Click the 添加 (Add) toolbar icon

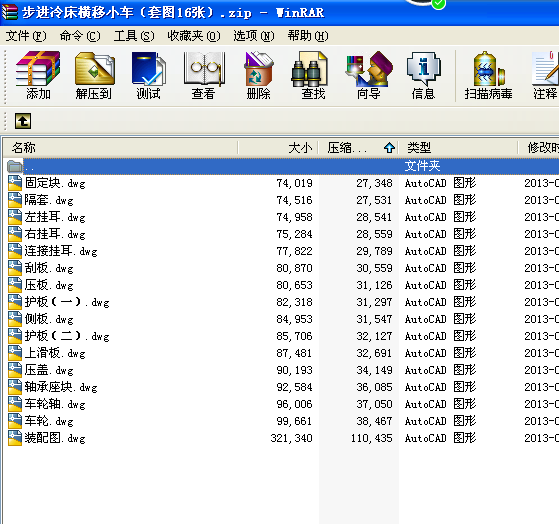click(38, 75)
